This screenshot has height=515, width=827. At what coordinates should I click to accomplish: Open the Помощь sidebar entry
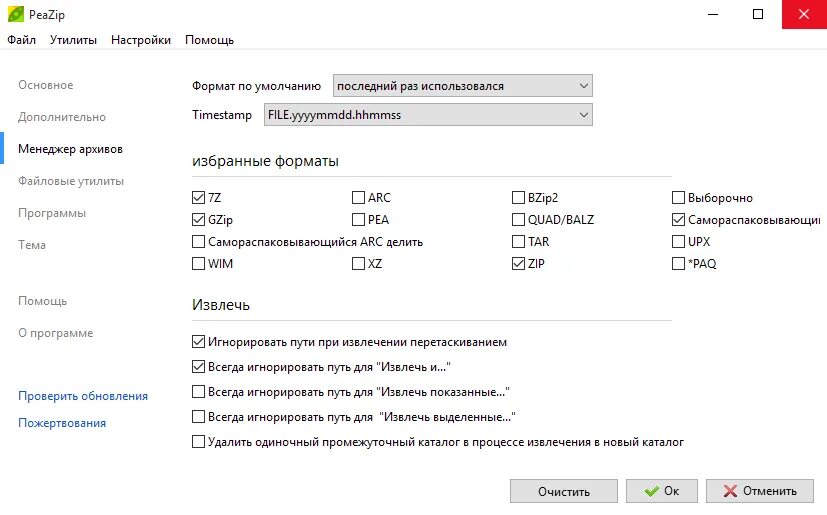pos(42,301)
